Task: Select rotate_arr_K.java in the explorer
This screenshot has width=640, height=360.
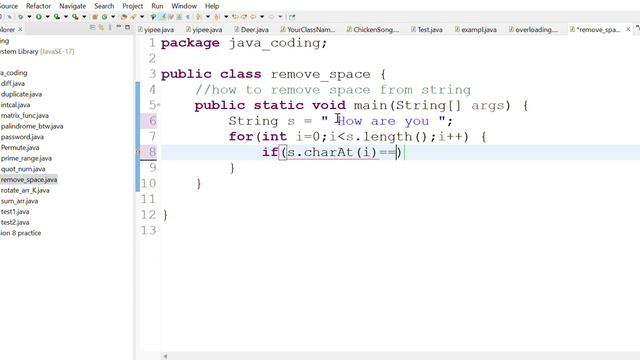Action: 25,190
